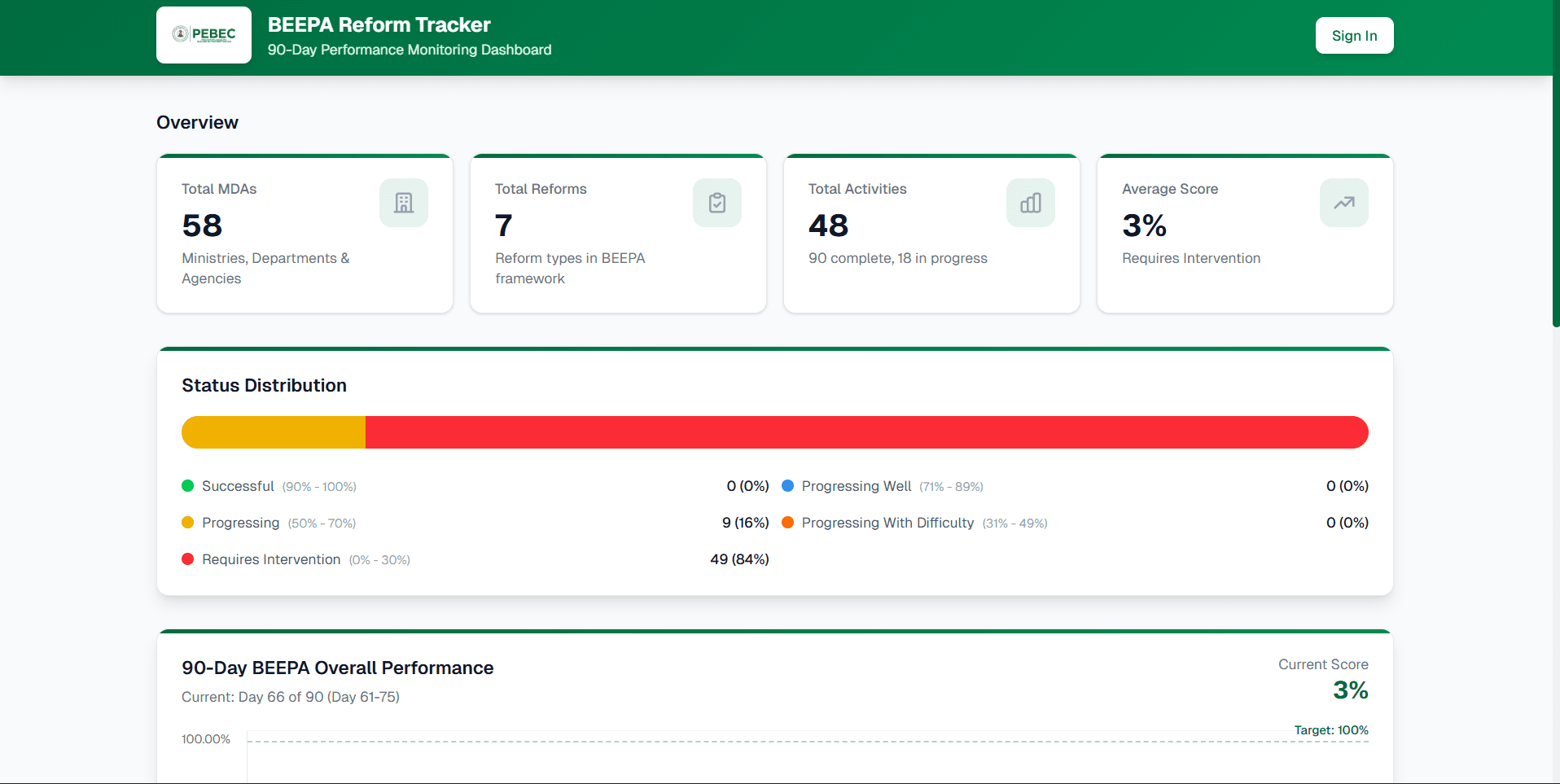Click the 90-Day BEEPA Overall Performance heading
Viewport: 1560px width, 784px height.
point(337,668)
